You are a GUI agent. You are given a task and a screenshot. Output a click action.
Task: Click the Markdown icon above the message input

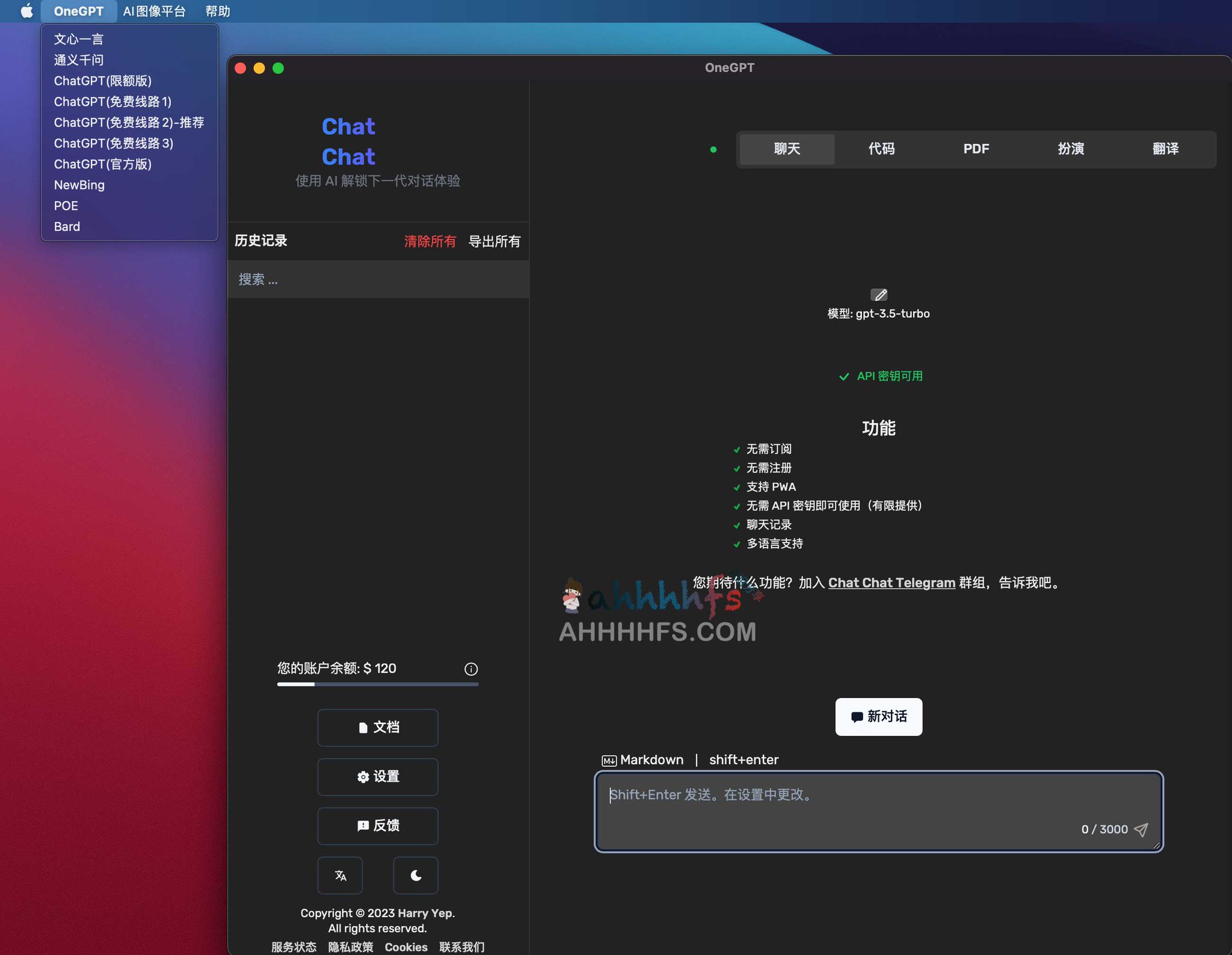pos(609,760)
